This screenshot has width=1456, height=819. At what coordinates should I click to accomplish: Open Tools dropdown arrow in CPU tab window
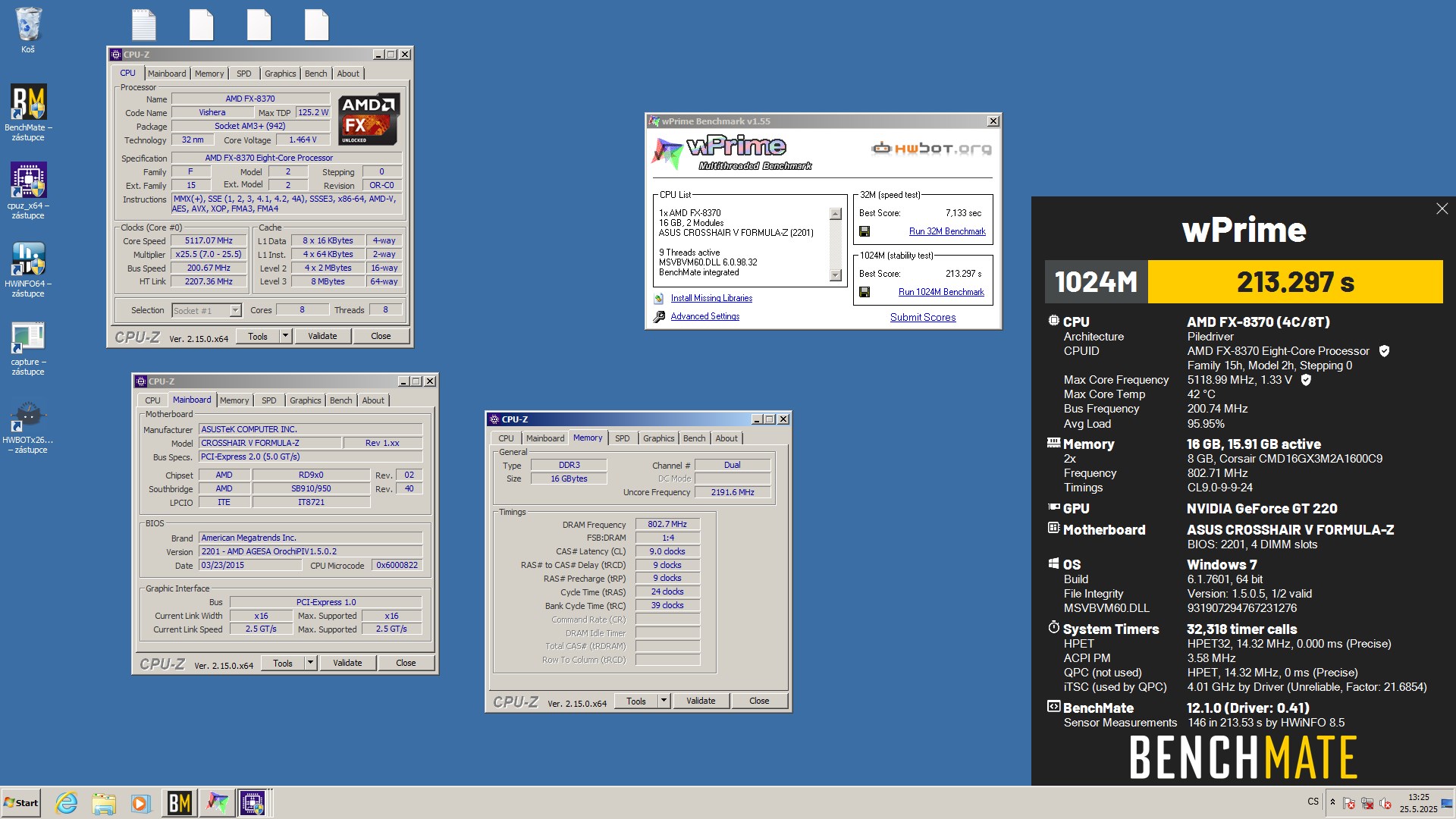click(x=285, y=336)
